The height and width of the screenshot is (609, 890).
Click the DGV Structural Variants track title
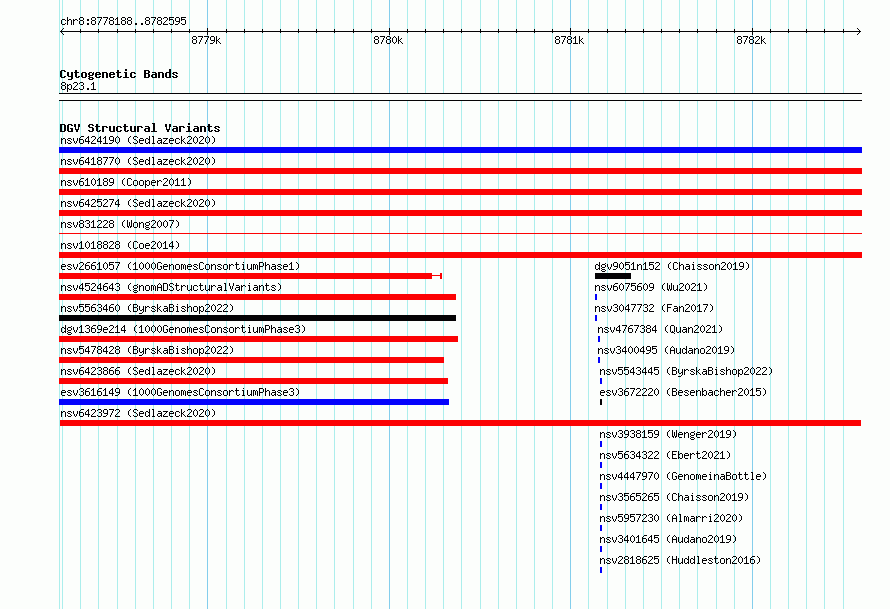tap(140, 128)
